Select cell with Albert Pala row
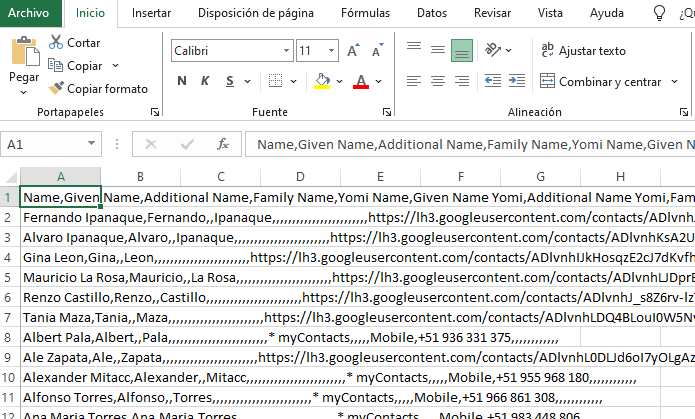Image resolution: width=695 pixels, height=419 pixels. coord(61,337)
